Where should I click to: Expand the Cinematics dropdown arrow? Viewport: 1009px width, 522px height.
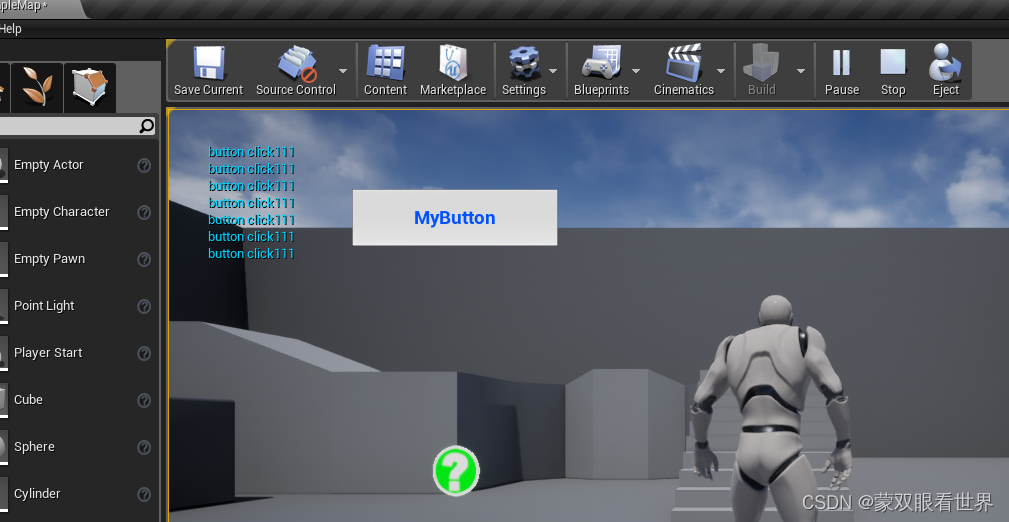[721, 71]
